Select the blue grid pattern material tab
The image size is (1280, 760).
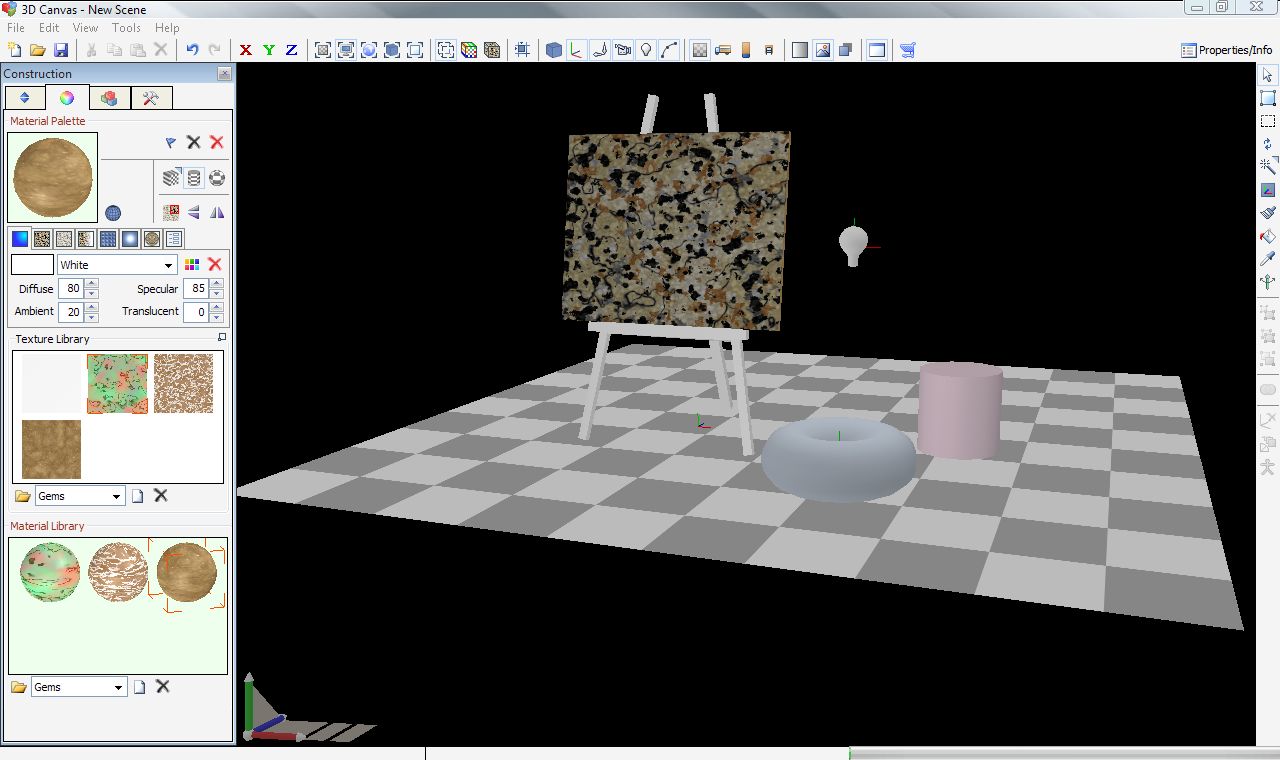click(108, 239)
